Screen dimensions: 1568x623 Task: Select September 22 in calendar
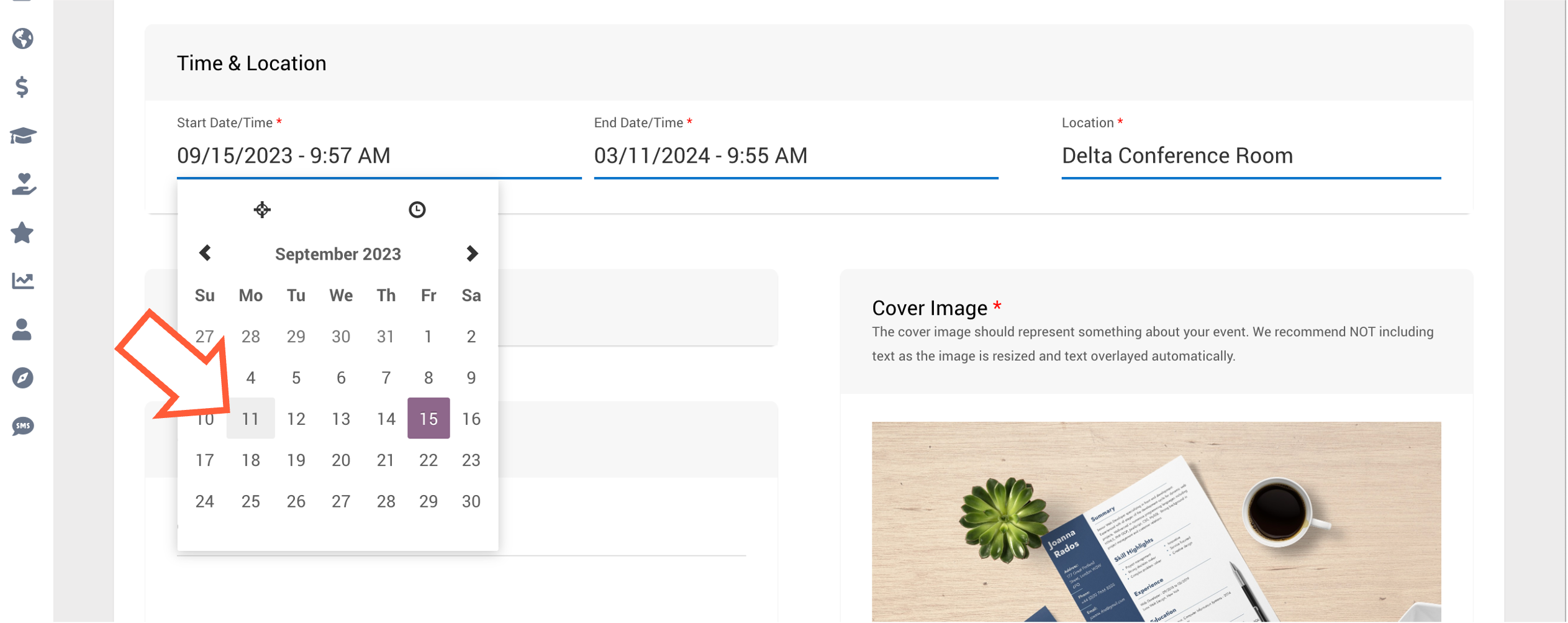click(428, 460)
